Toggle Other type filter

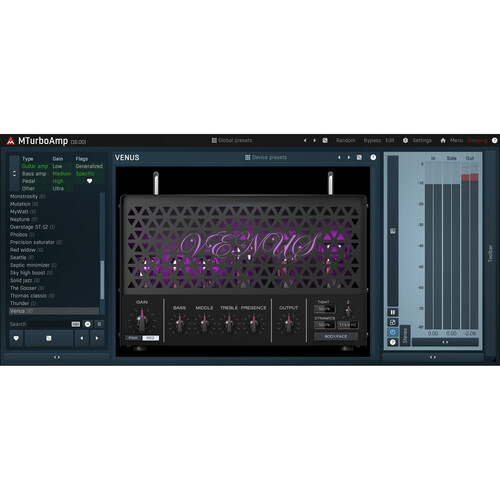point(28,188)
